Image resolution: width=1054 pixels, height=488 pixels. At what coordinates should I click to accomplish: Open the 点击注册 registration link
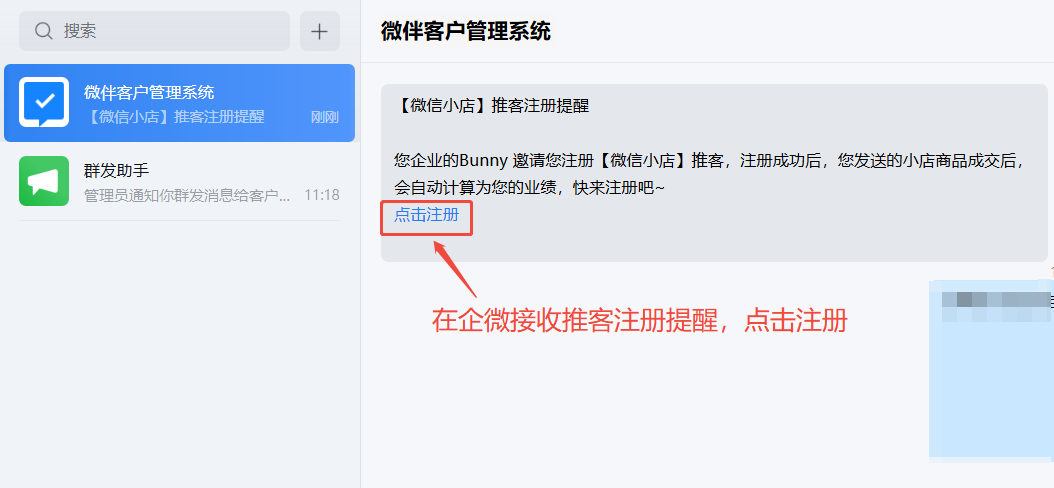click(426, 215)
